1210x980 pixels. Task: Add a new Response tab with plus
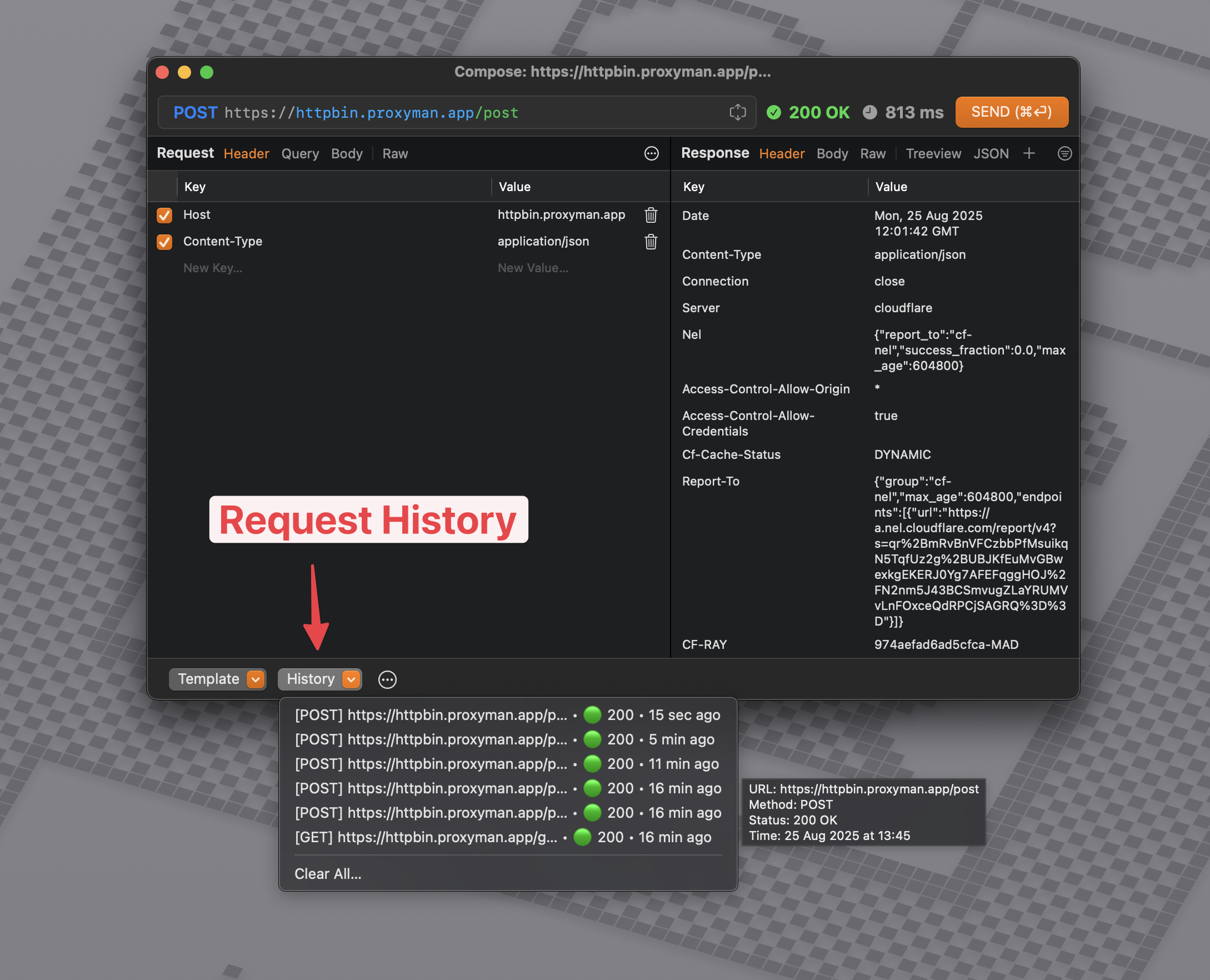(x=1028, y=153)
